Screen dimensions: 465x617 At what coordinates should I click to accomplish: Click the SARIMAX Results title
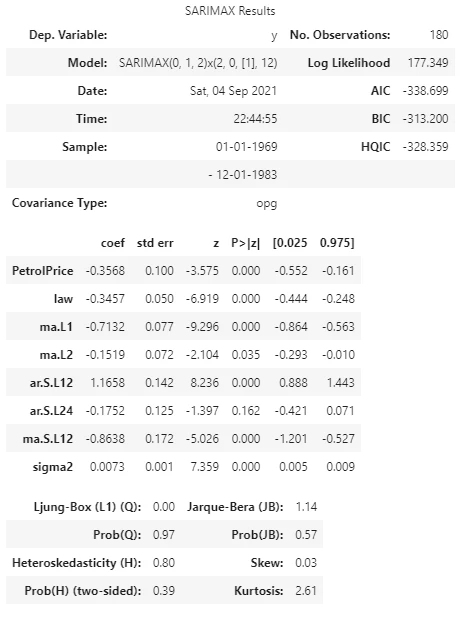230,11
